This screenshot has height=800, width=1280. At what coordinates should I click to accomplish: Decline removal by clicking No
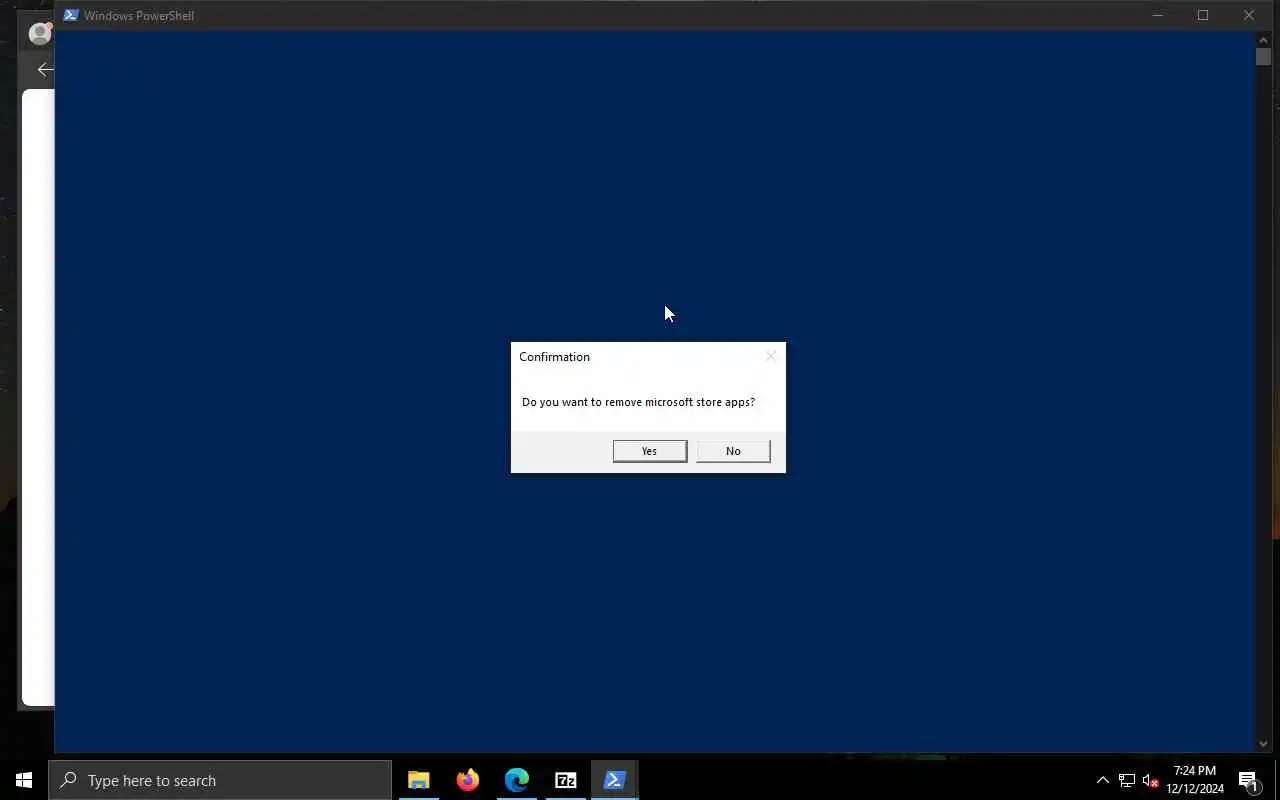tap(733, 451)
